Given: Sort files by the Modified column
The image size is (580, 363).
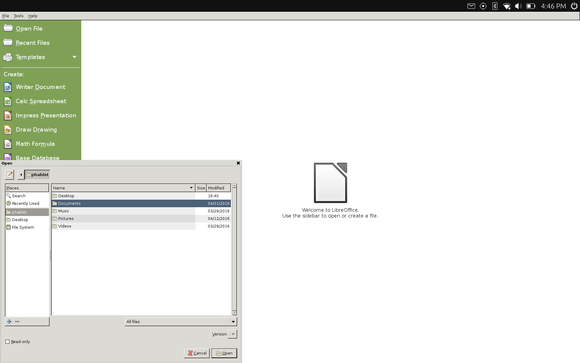Looking at the screenshot, I should (219, 188).
